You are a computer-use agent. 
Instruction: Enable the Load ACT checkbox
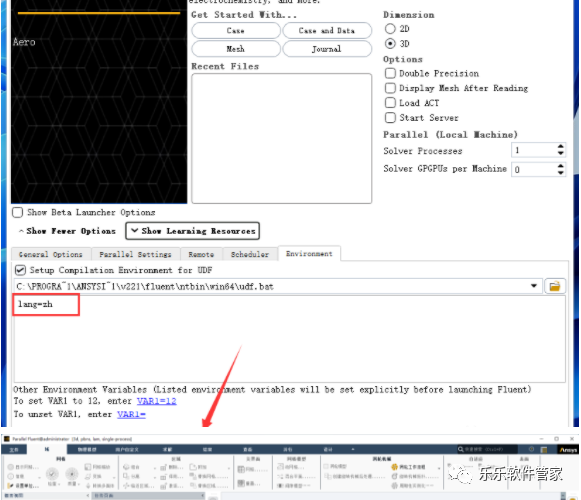(x=390, y=103)
